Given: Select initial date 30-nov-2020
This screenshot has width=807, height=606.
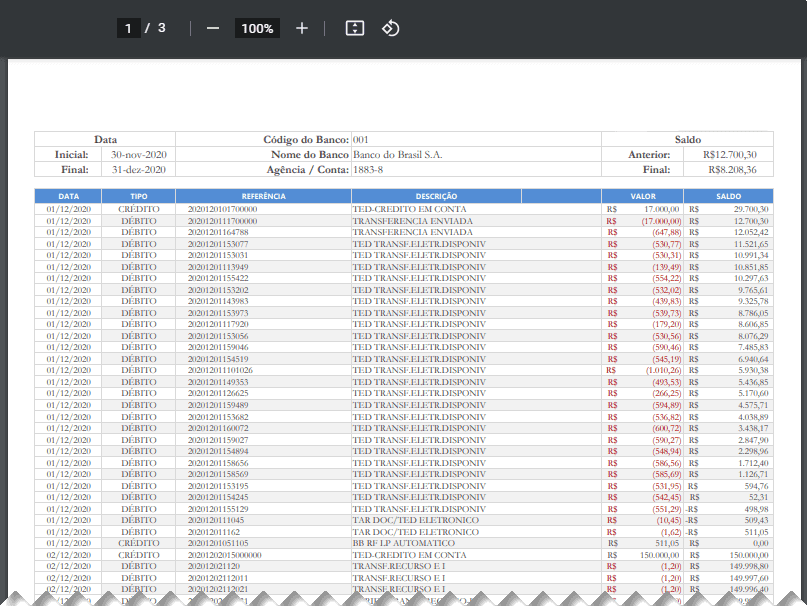Looking at the screenshot, I should pyautogui.click(x=139, y=154).
